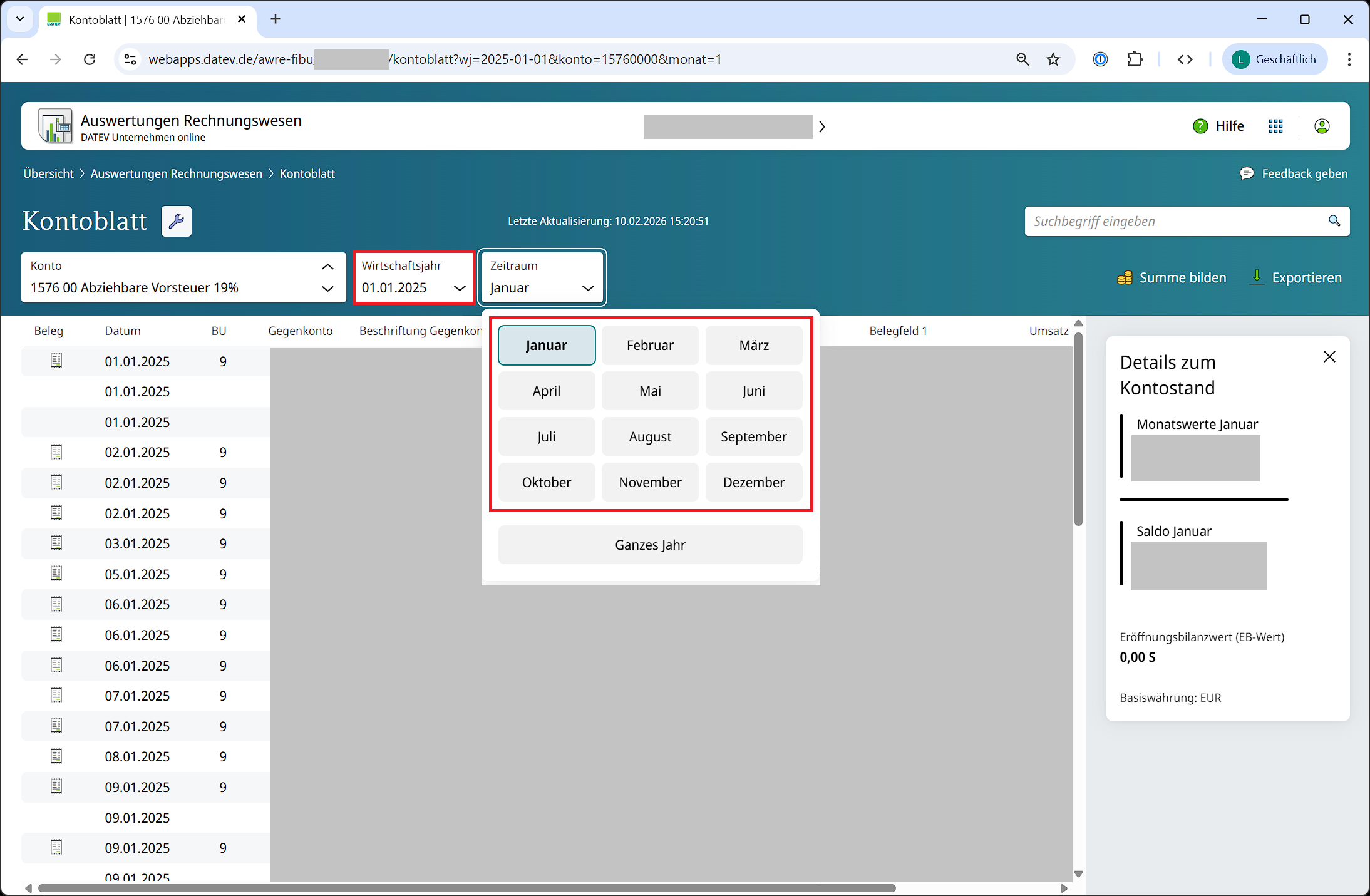Reload the page
Image resolution: width=1370 pixels, height=896 pixels.
[x=90, y=59]
